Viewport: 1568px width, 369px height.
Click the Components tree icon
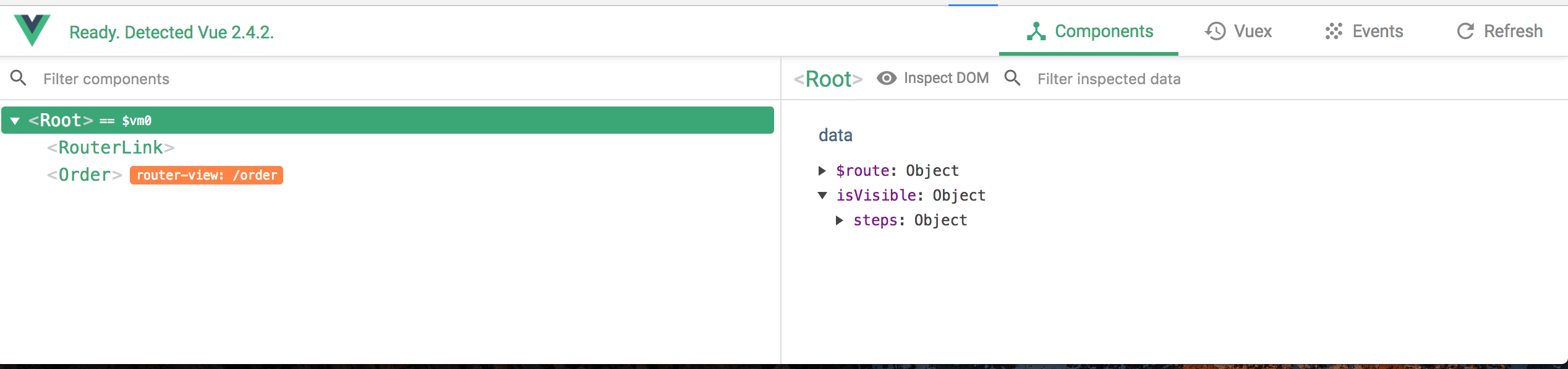tap(1036, 31)
